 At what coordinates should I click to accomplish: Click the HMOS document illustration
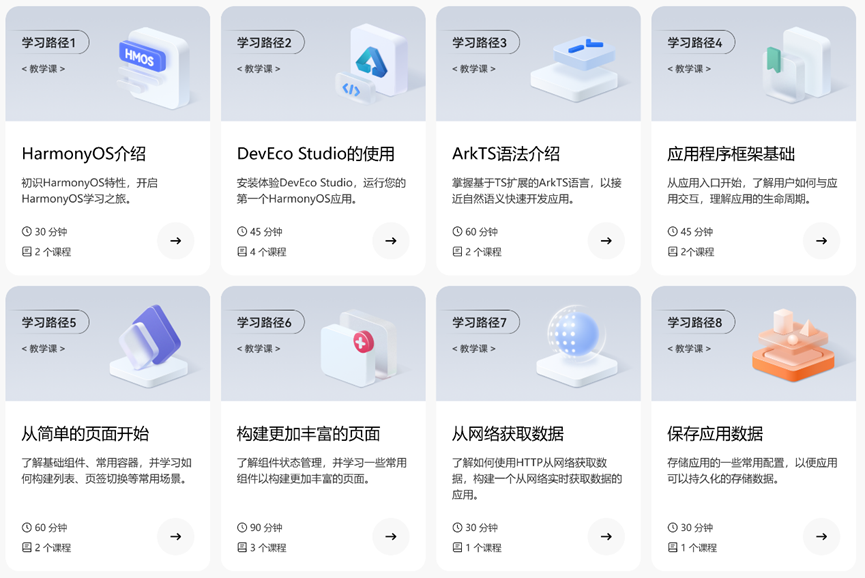tap(153, 67)
